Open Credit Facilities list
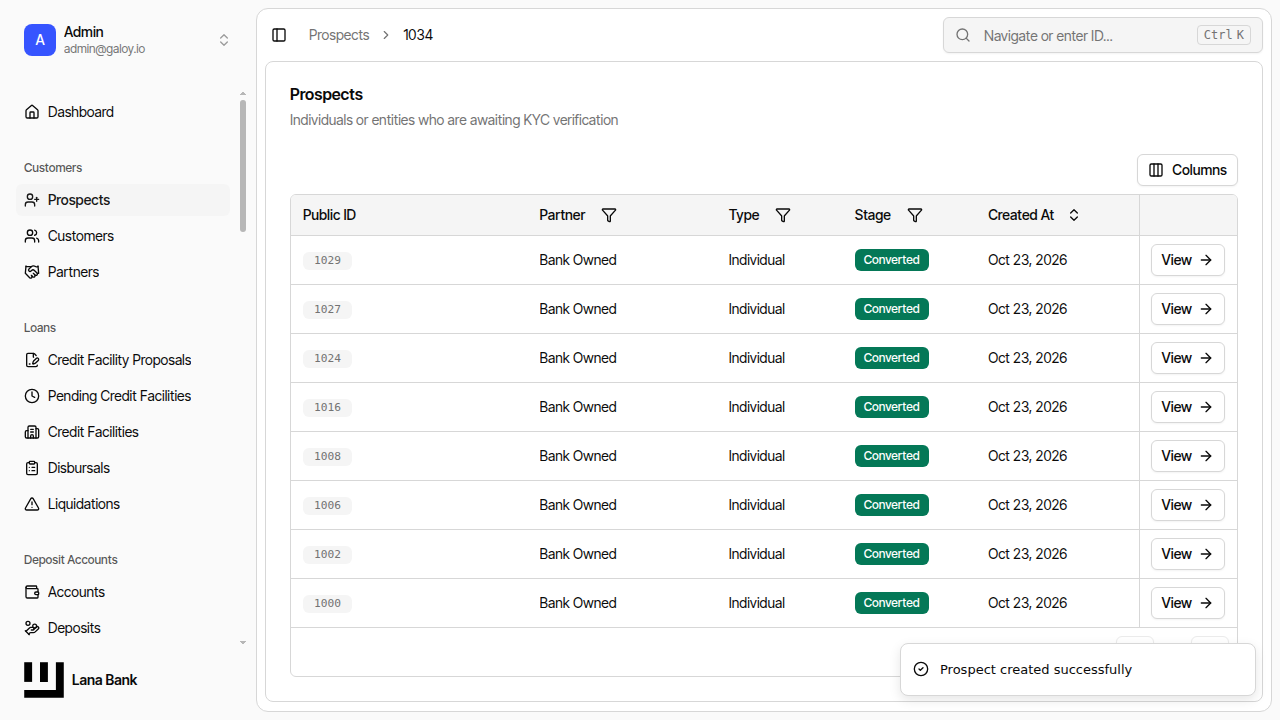The image size is (1280, 720). pyautogui.click(x=123, y=432)
